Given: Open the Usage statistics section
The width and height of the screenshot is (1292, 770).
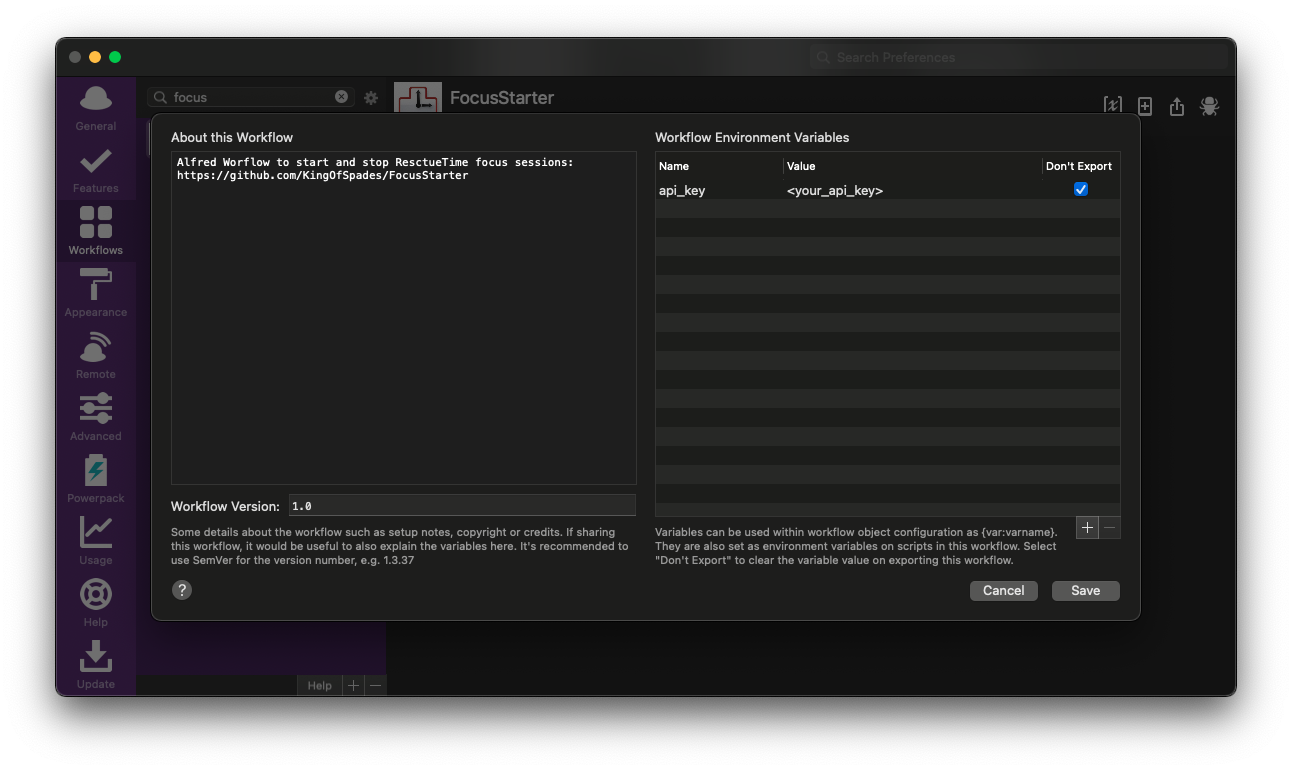Looking at the screenshot, I should point(96,542).
